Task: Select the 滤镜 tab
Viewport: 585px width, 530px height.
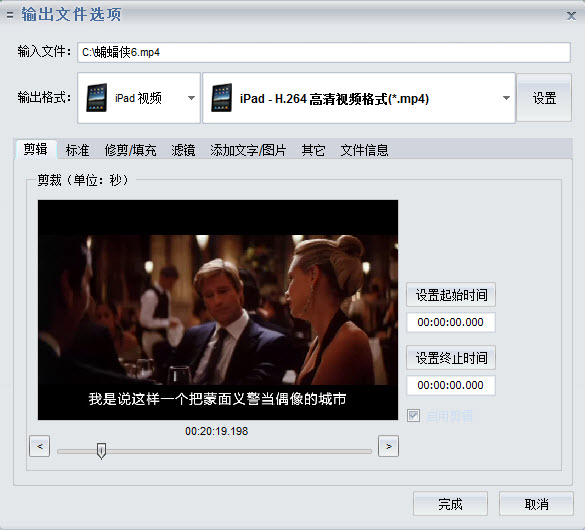Action: tap(183, 150)
